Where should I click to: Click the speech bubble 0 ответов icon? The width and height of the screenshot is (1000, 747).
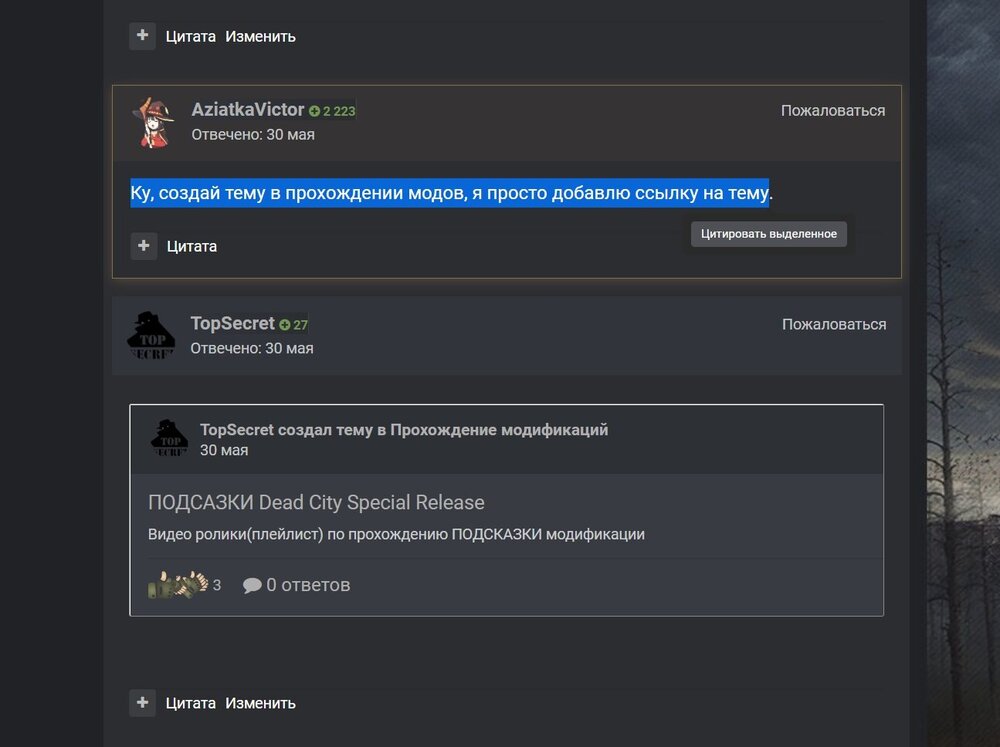(252, 585)
